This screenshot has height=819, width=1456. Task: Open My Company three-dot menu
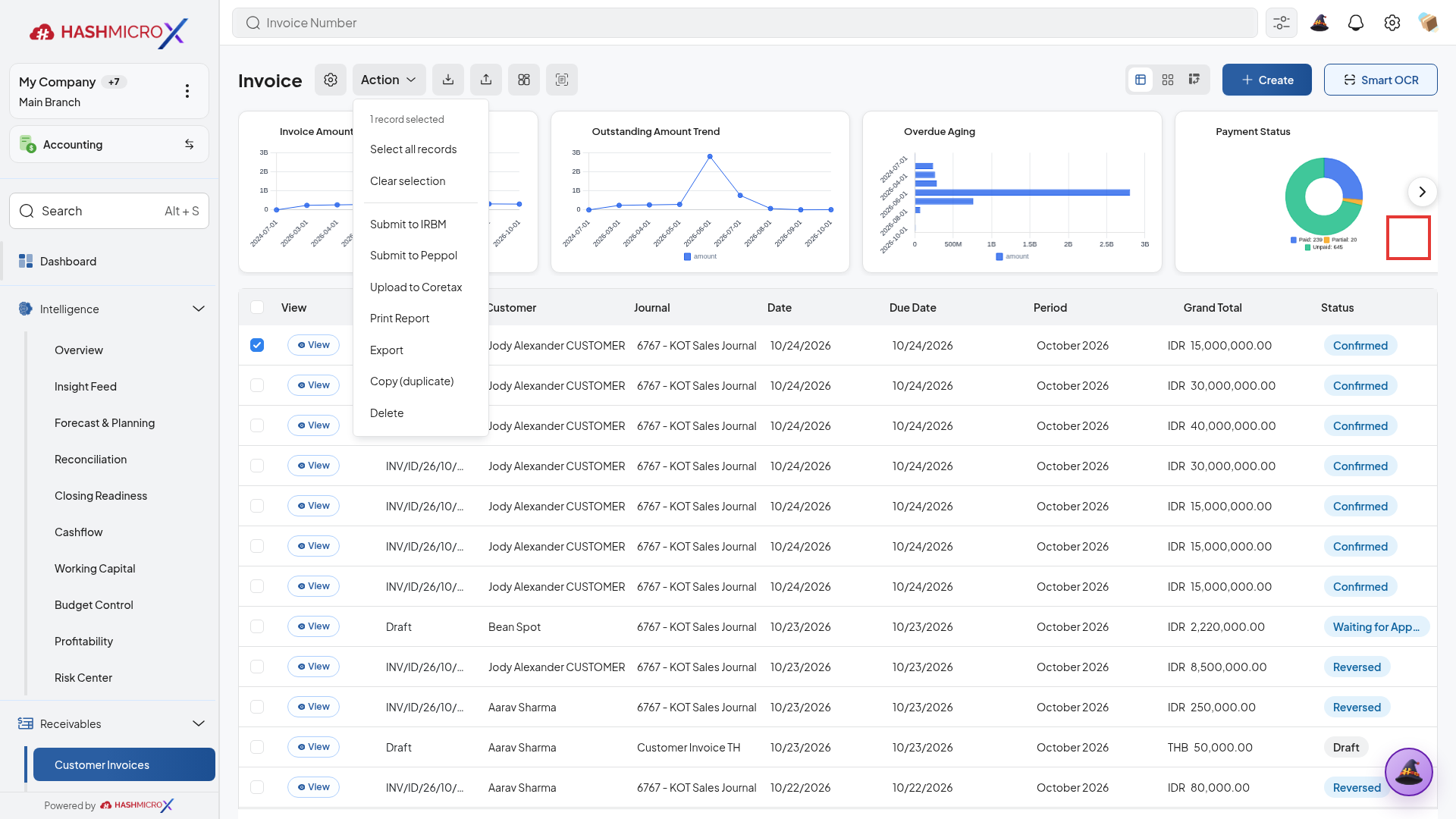(187, 91)
